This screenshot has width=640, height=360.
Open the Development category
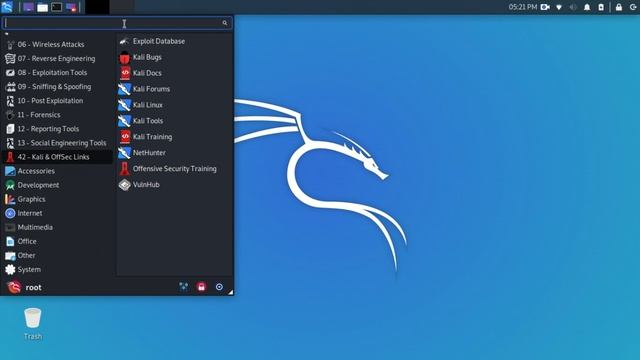coord(57,185)
